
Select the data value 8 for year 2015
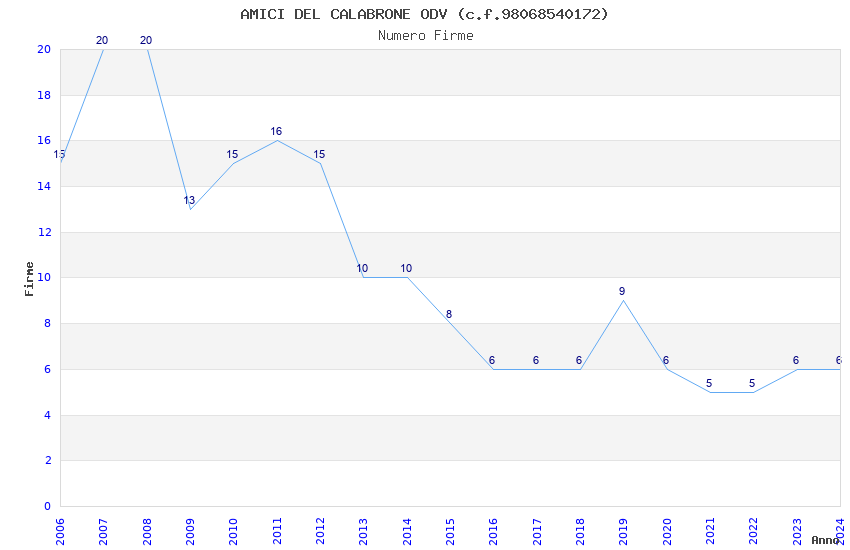(449, 314)
